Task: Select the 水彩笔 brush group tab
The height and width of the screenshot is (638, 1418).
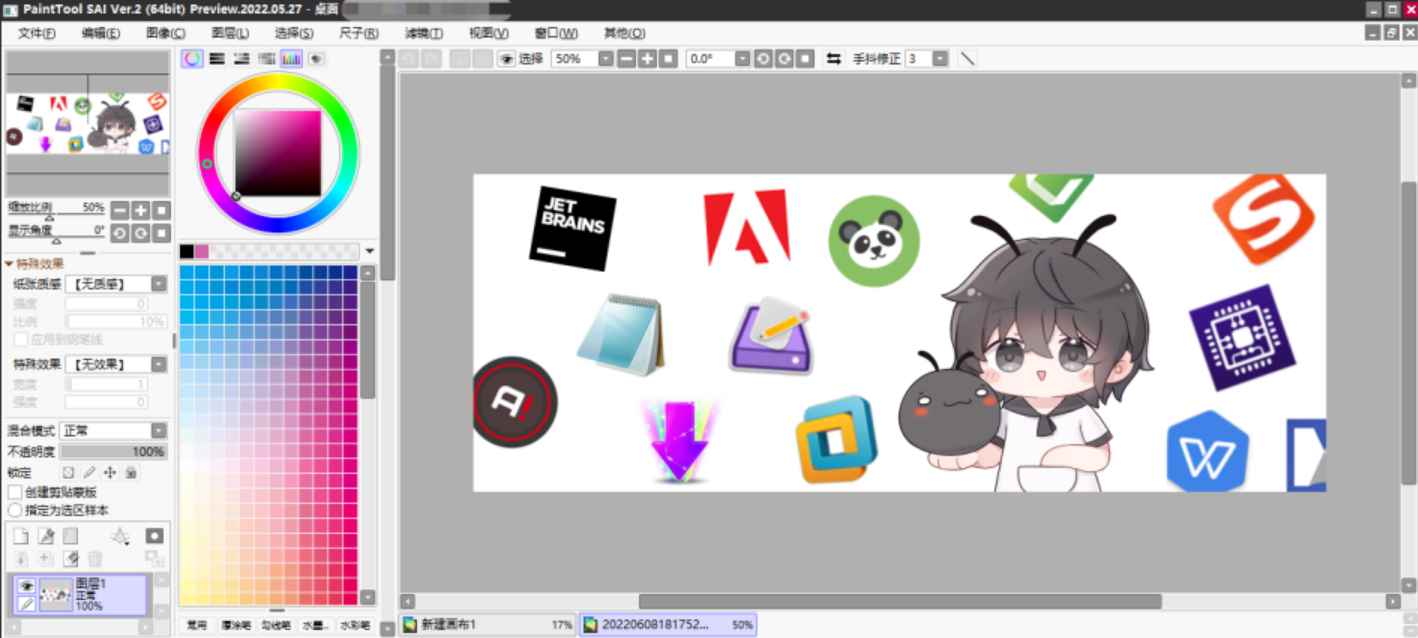Action: point(353,626)
